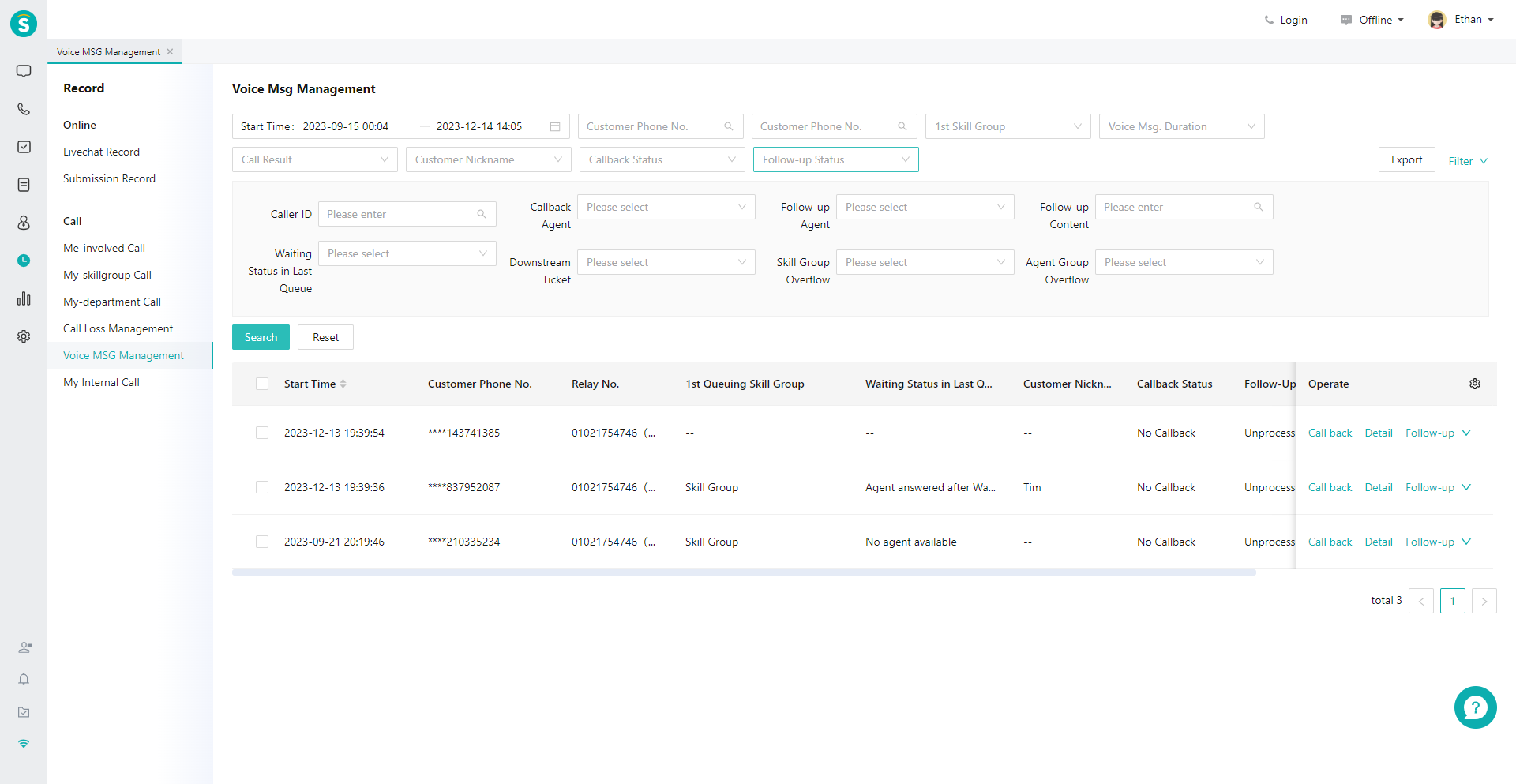Open My-skillgroup Call menu item
1516x784 pixels.
pyautogui.click(x=107, y=275)
